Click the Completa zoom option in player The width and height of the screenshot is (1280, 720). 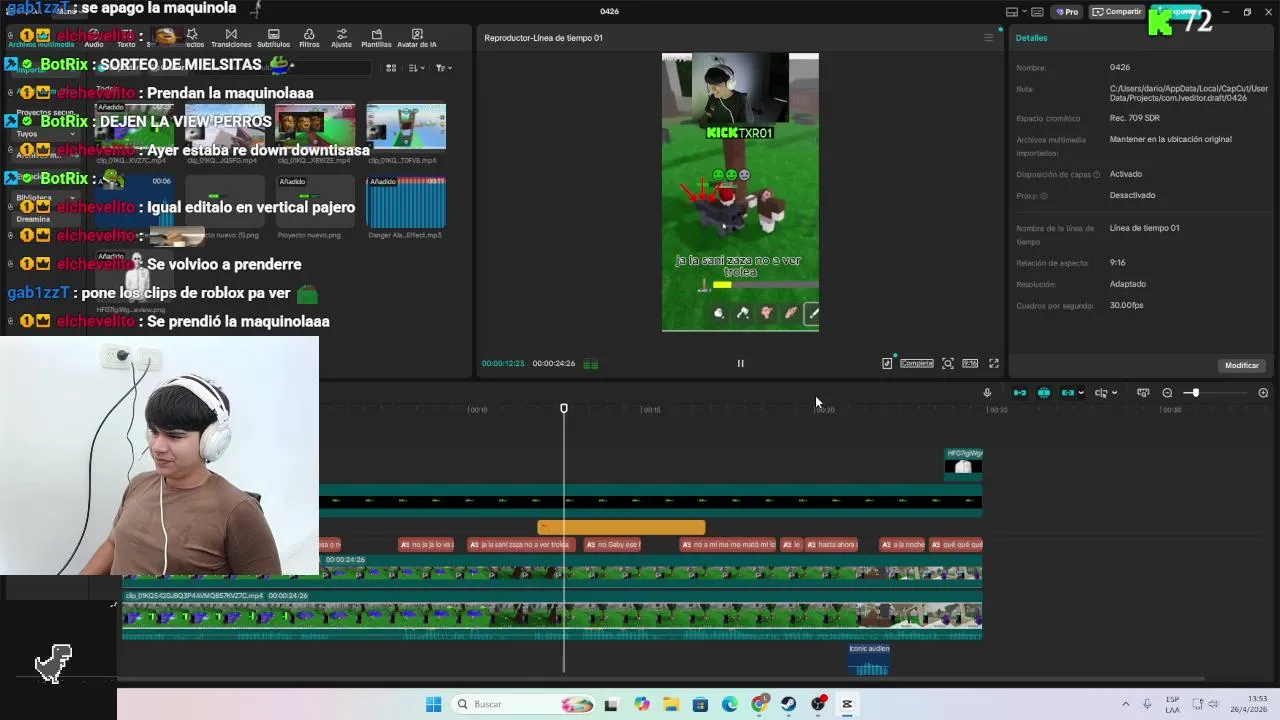917,363
